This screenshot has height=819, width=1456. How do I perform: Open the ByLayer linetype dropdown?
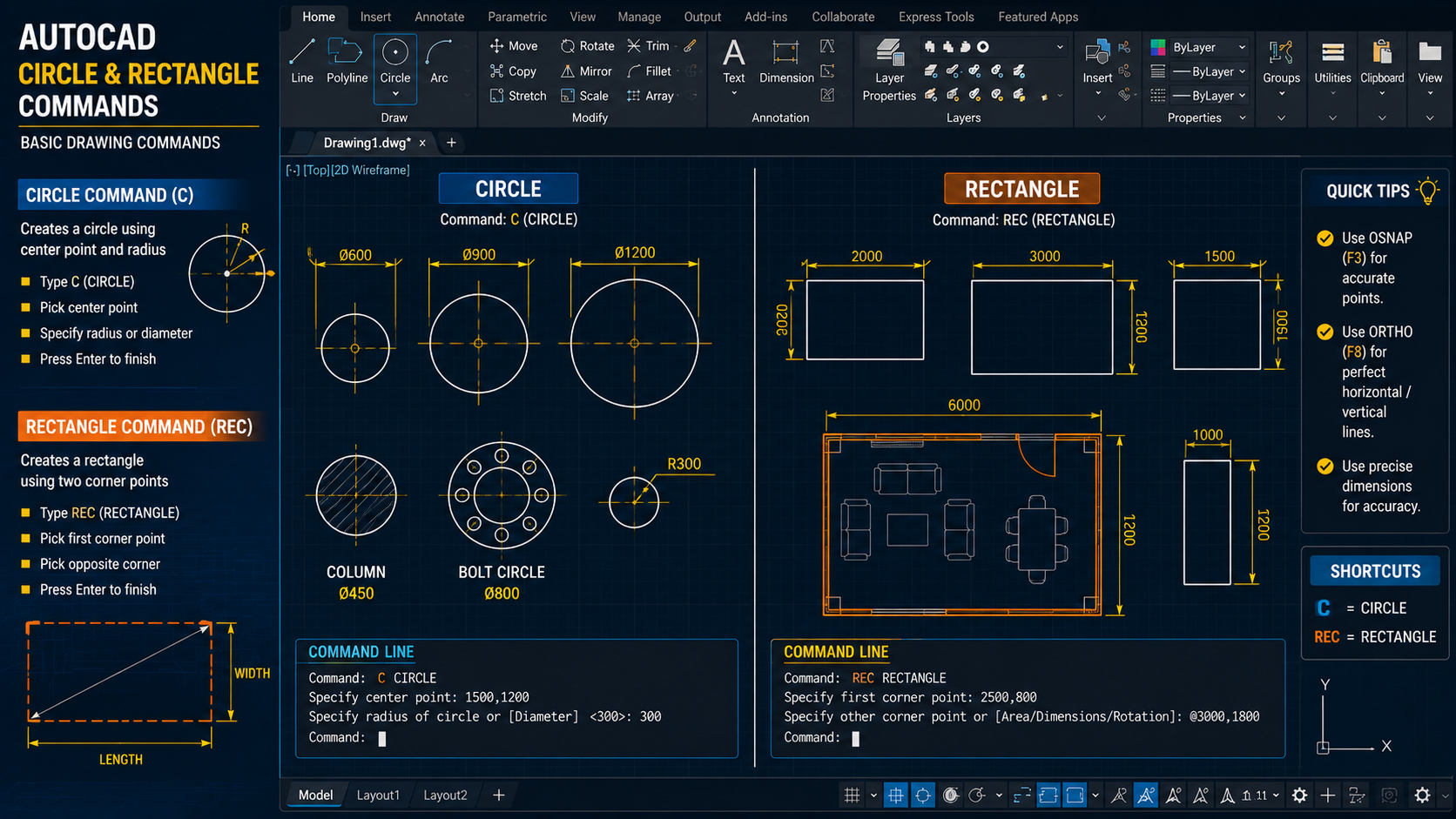click(1209, 96)
